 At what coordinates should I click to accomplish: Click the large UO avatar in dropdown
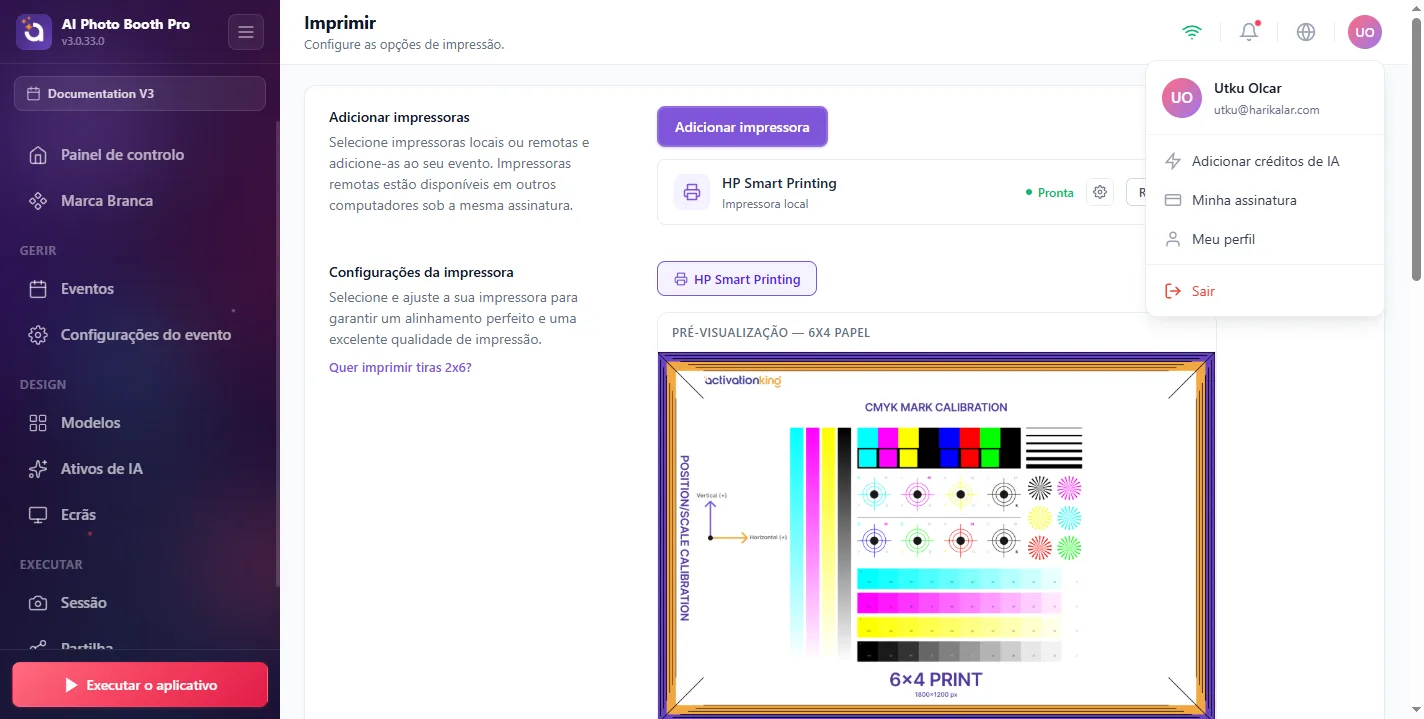tap(1181, 98)
